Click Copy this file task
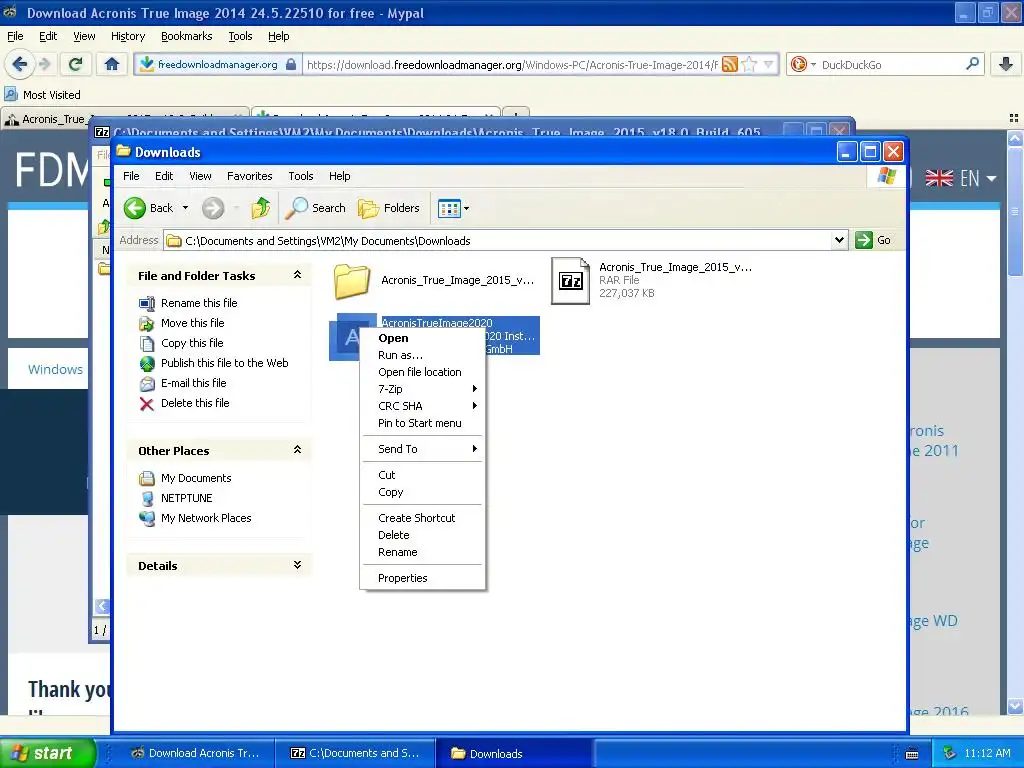 [192, 344]
